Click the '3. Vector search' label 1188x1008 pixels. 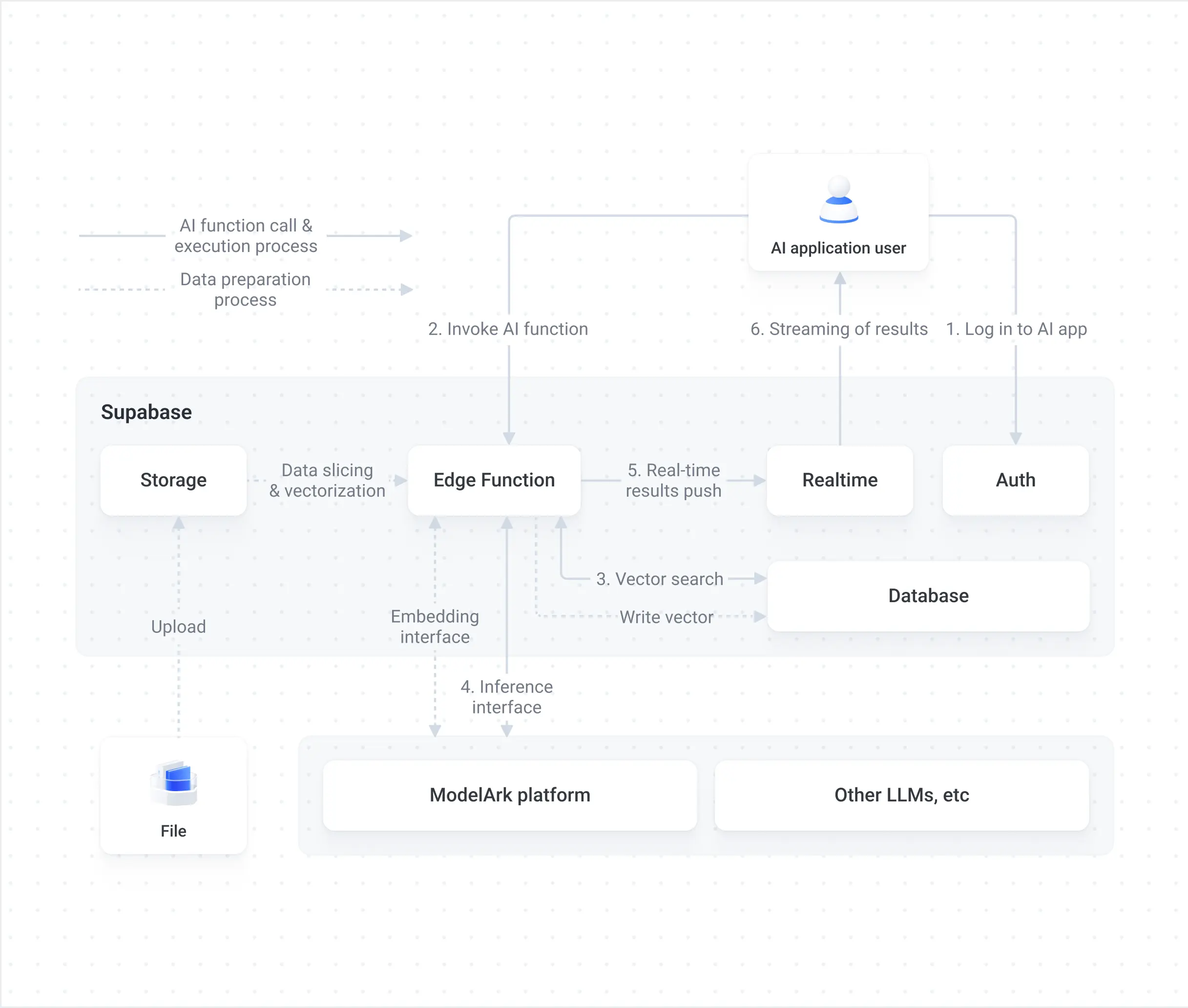(x=659, y=579)
